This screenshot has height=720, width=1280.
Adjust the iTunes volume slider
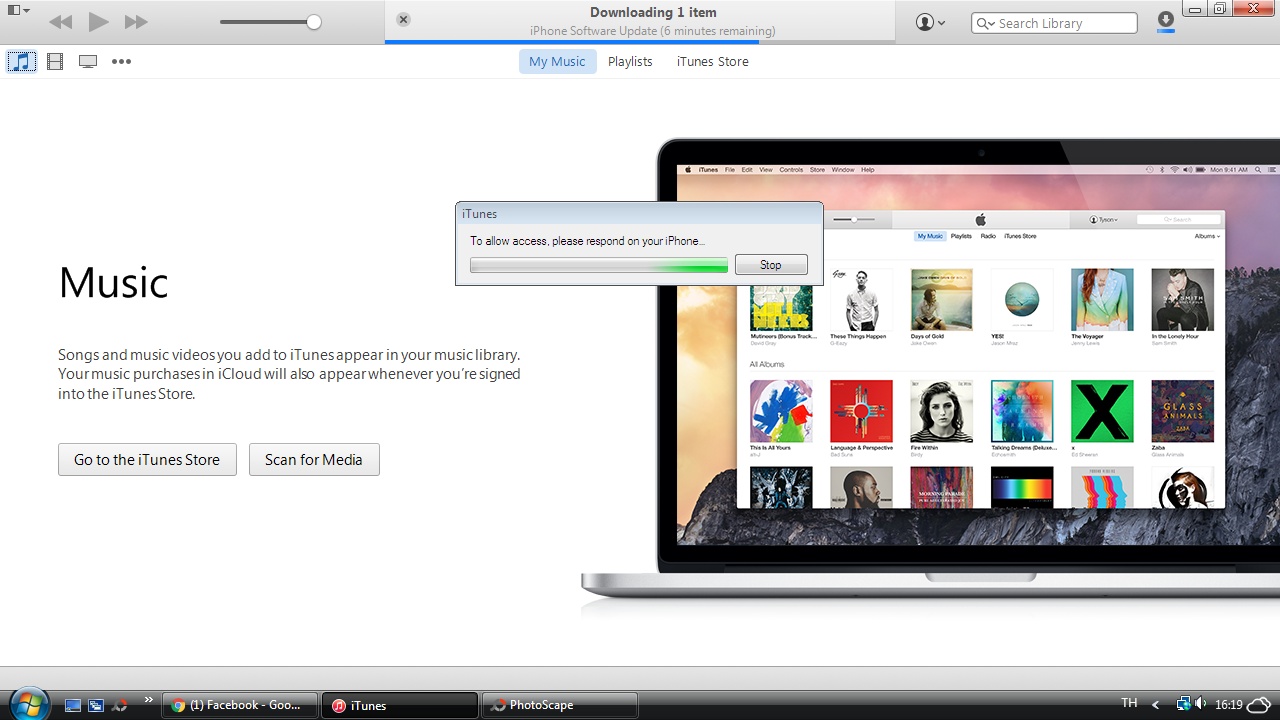[x=270, y=22]
